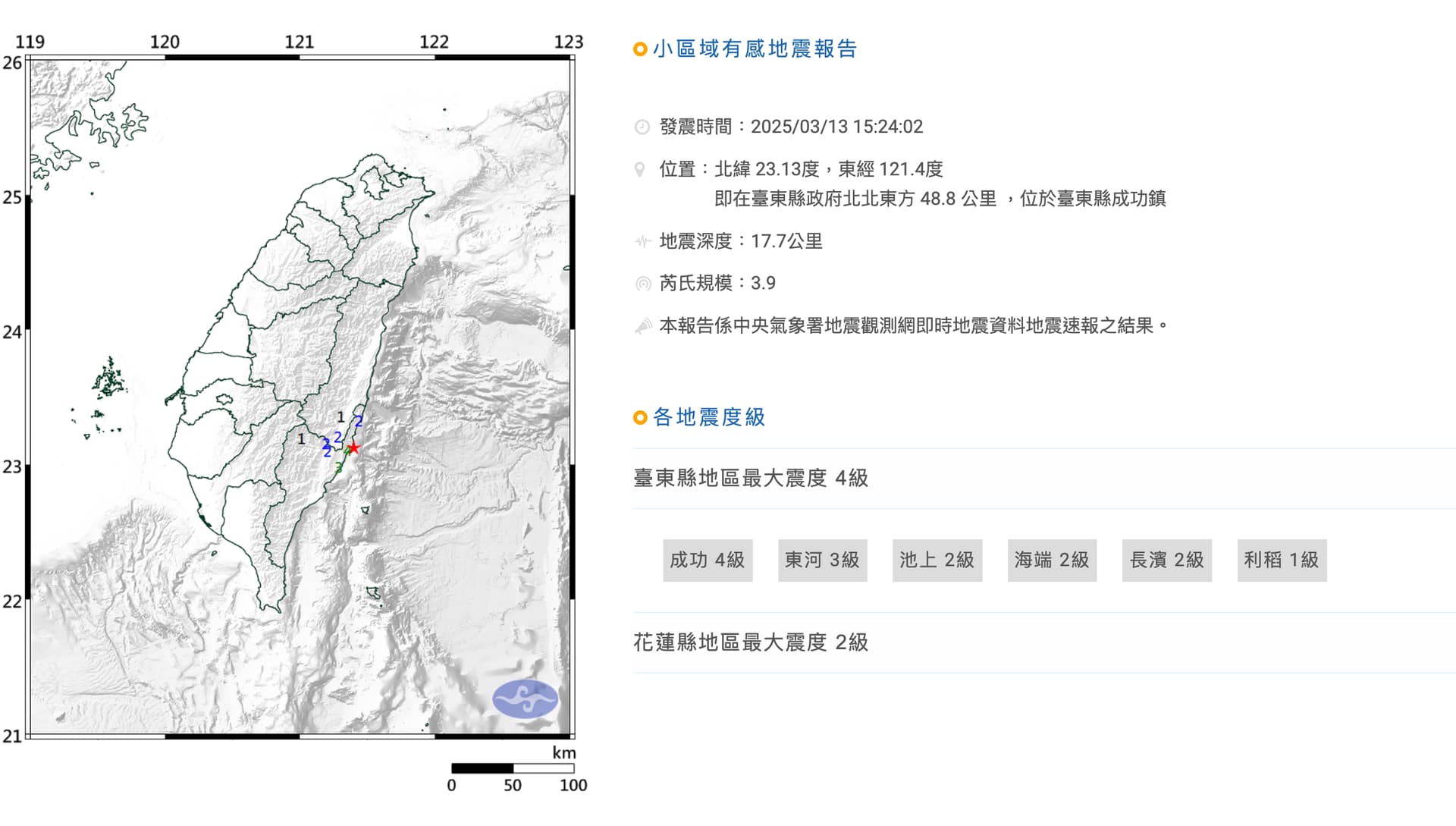
Task: Click the clock icon beside 發震時間
Action: [x=642, y=127]
